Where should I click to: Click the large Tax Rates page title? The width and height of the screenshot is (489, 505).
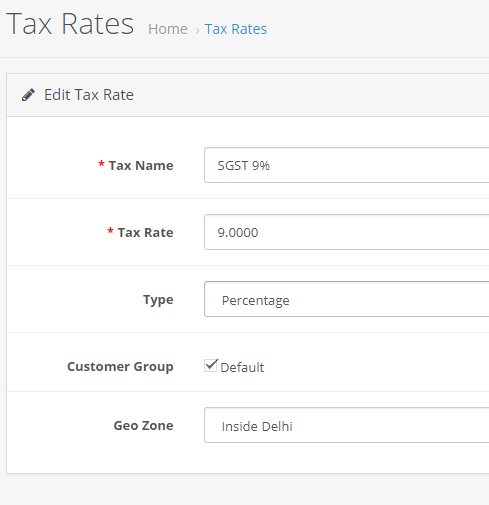(70, 24)
